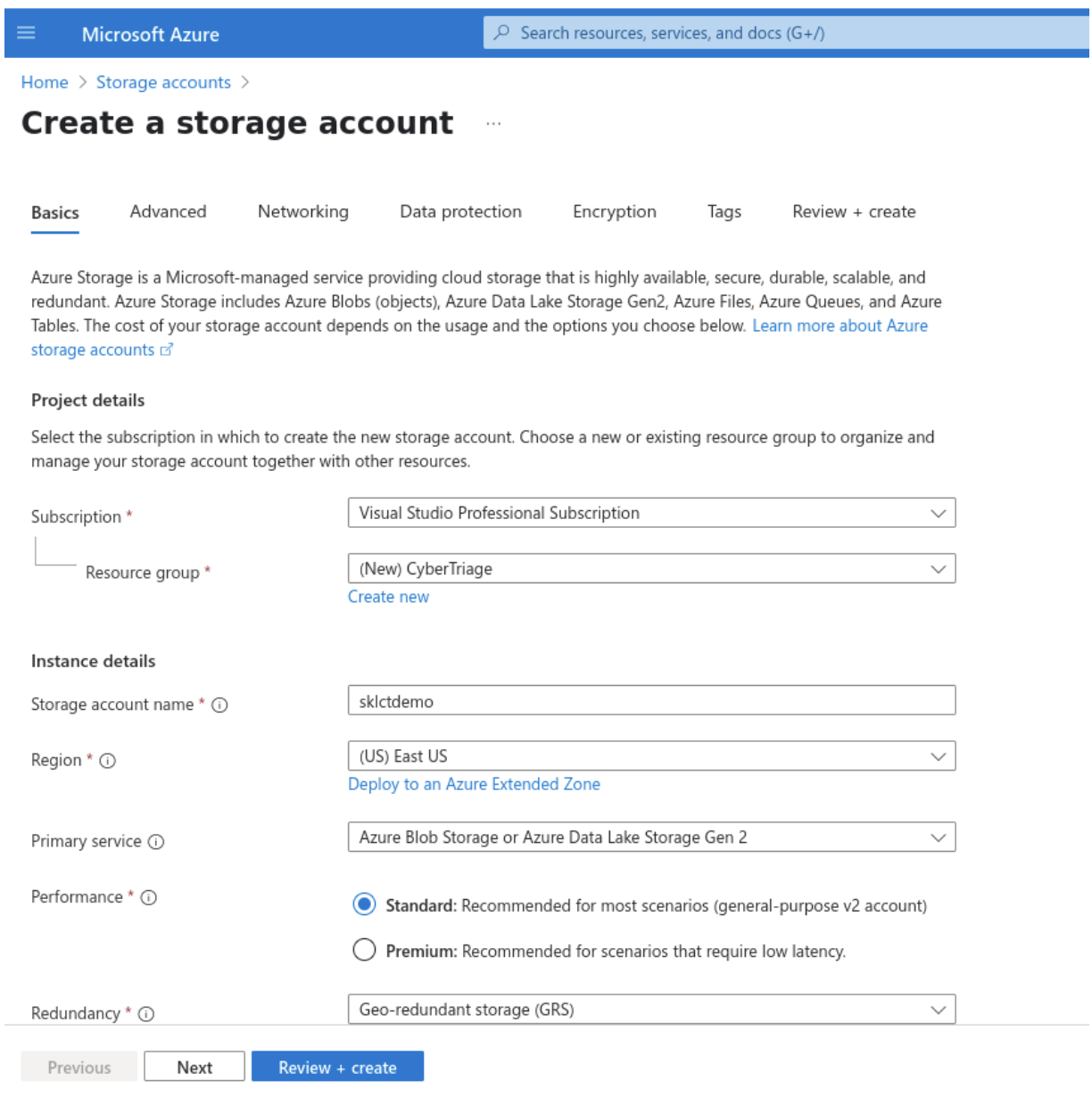Open the Review + create tab
The height and width of the screenshot is (1097, 1092).
[x=854, y=212]
